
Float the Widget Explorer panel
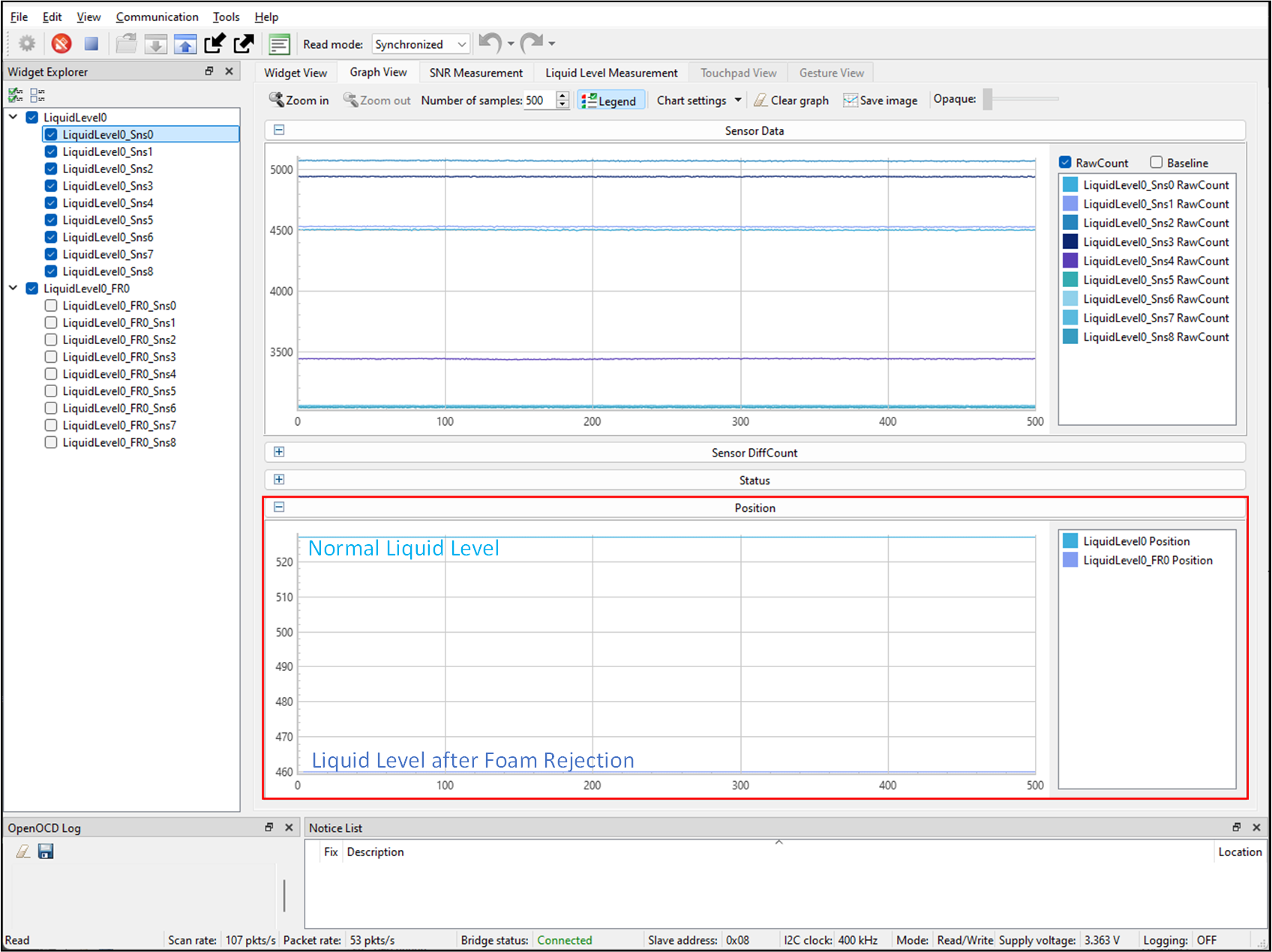tap(209, 71)
